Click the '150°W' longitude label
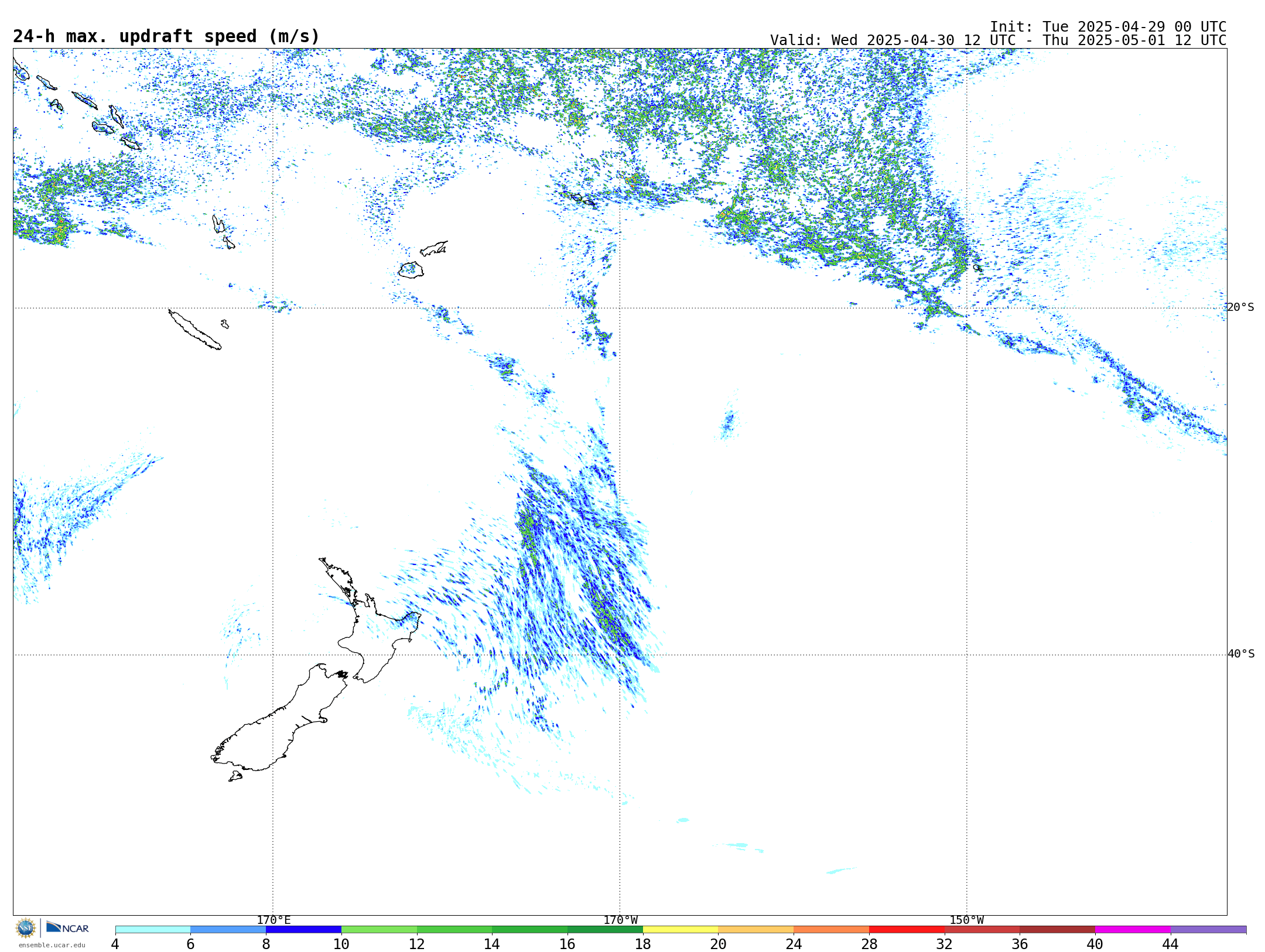 [967, 920]
